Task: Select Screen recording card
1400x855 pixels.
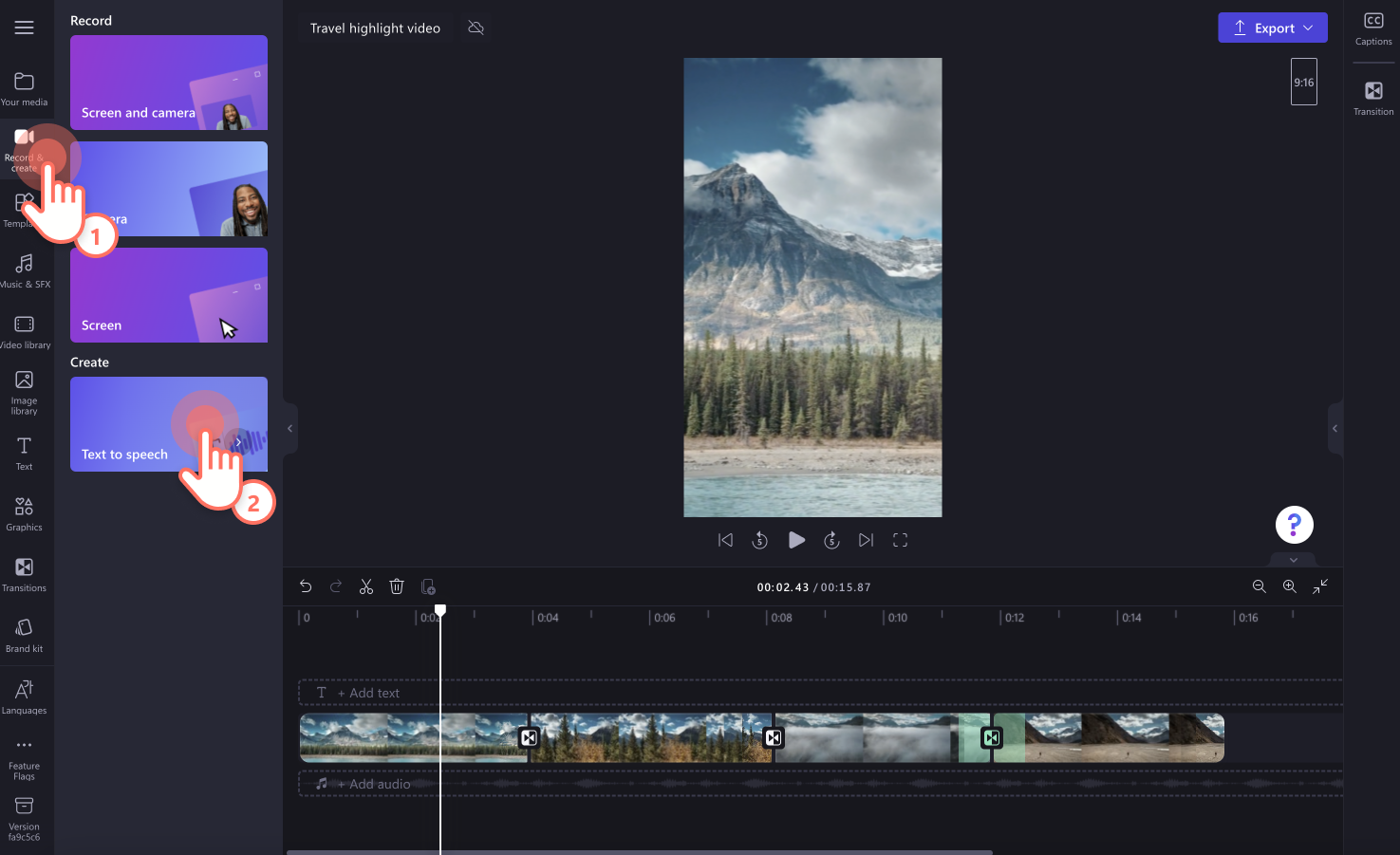Action: pos(169,295)
